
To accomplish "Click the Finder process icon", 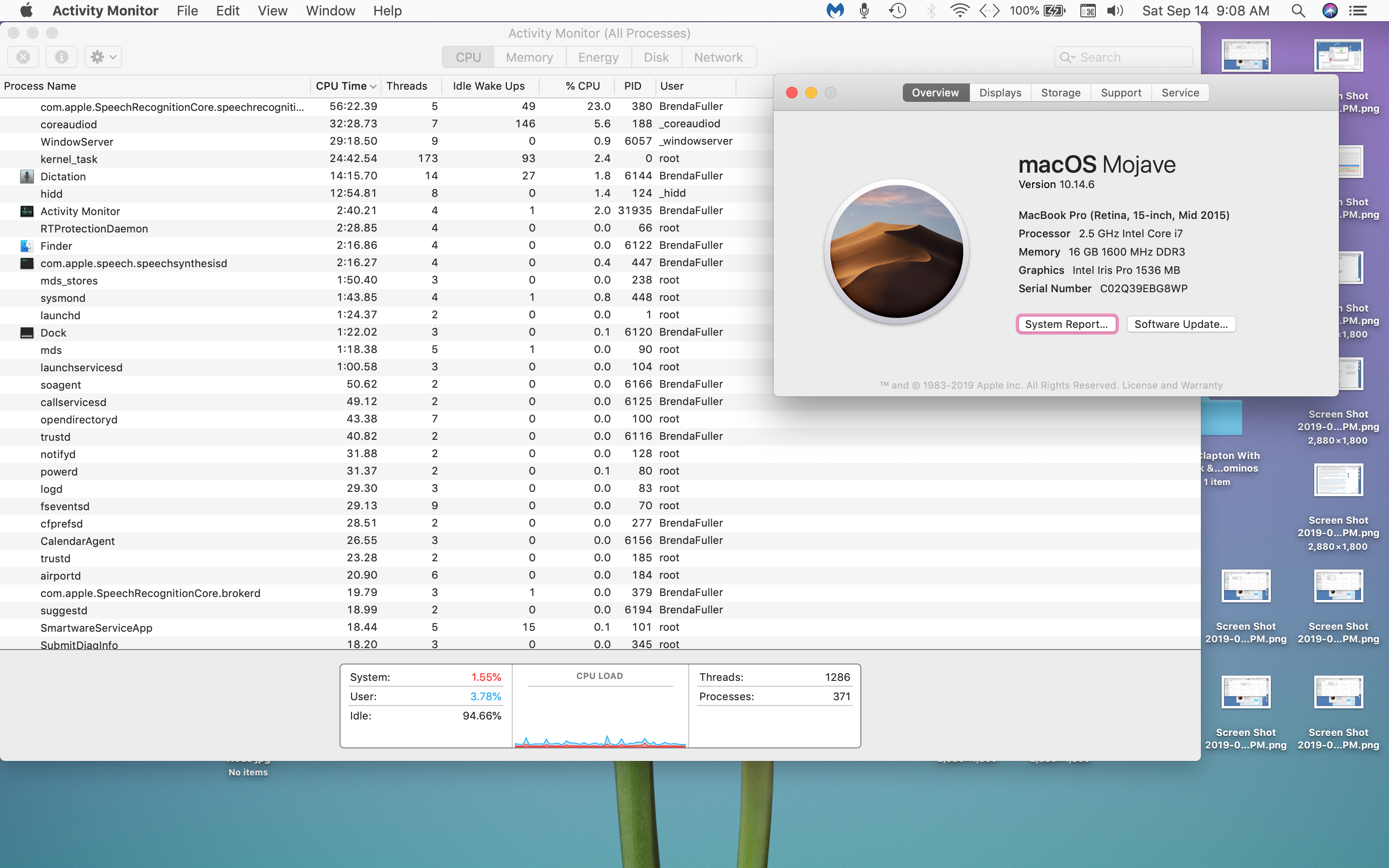I will 27,246.
